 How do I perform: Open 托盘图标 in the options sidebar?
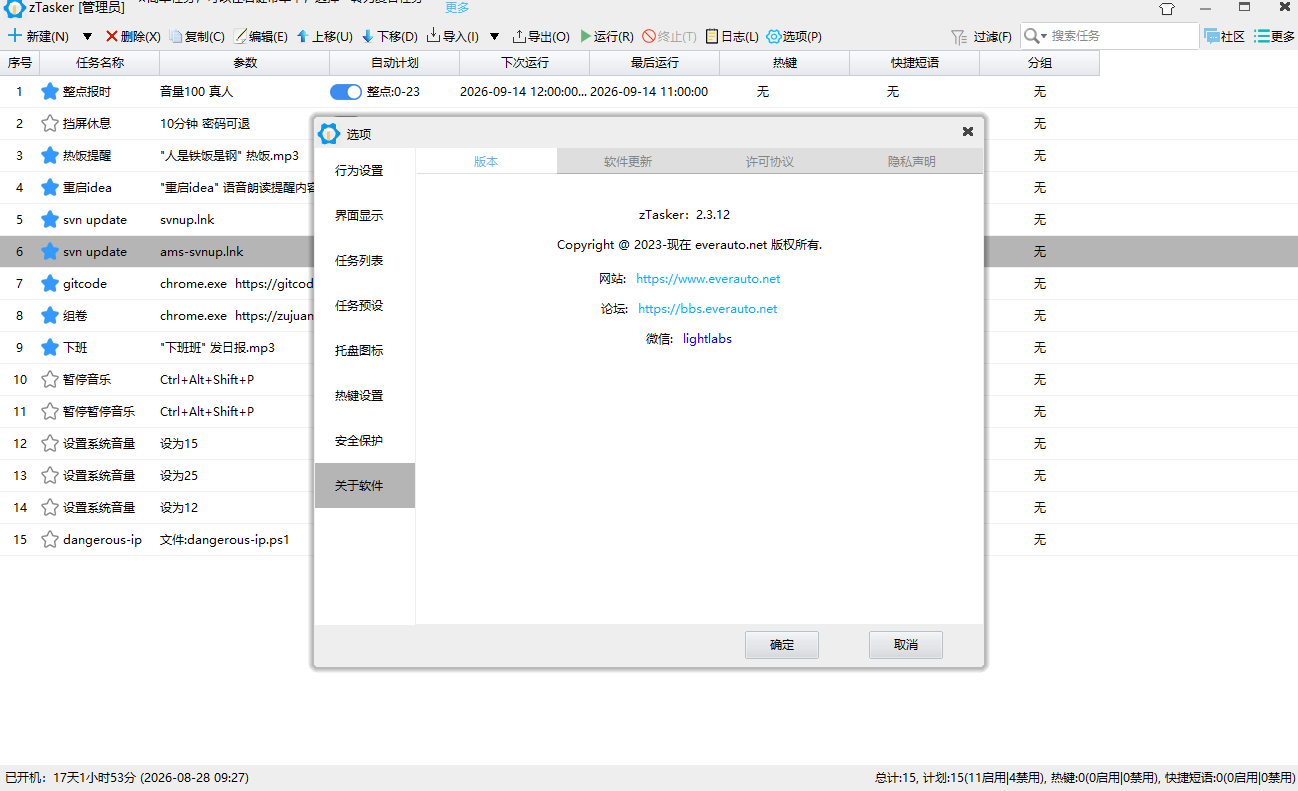click(365, 350)
